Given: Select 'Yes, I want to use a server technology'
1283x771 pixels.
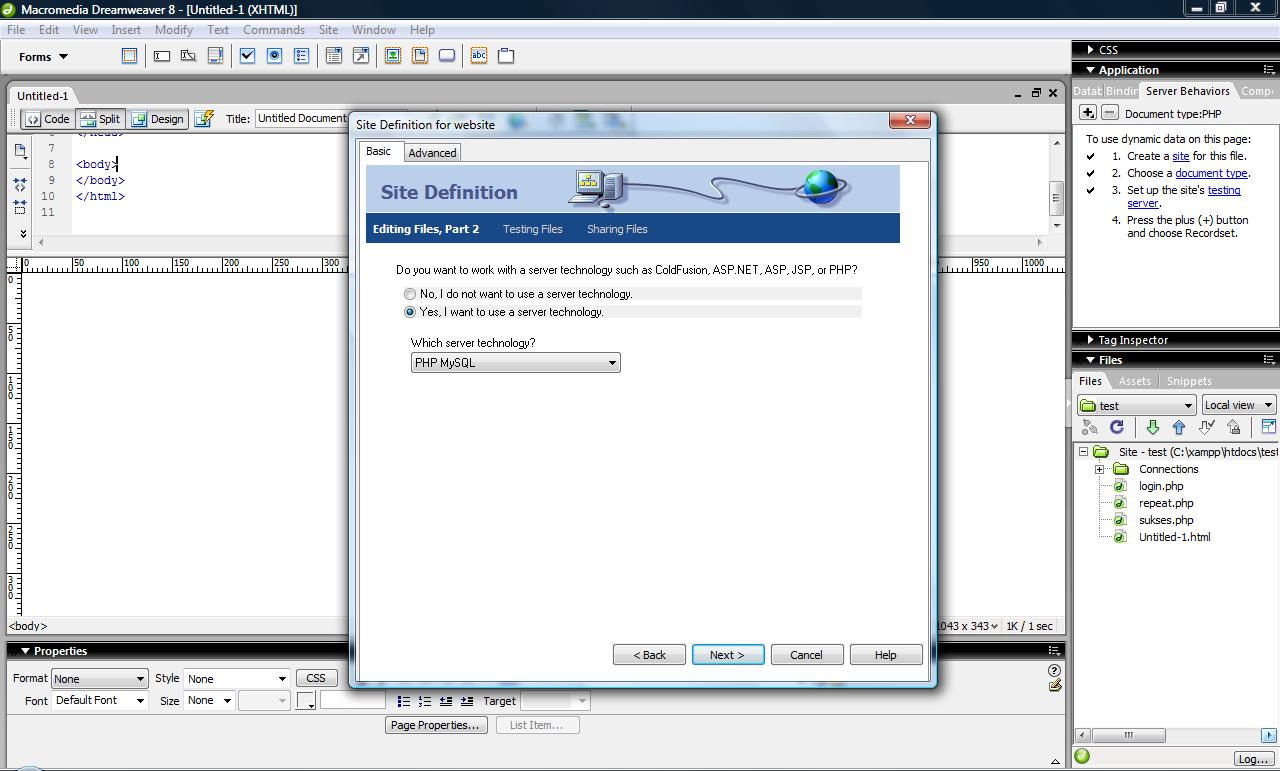Looking at the screenshot, I should pos(410,311).
